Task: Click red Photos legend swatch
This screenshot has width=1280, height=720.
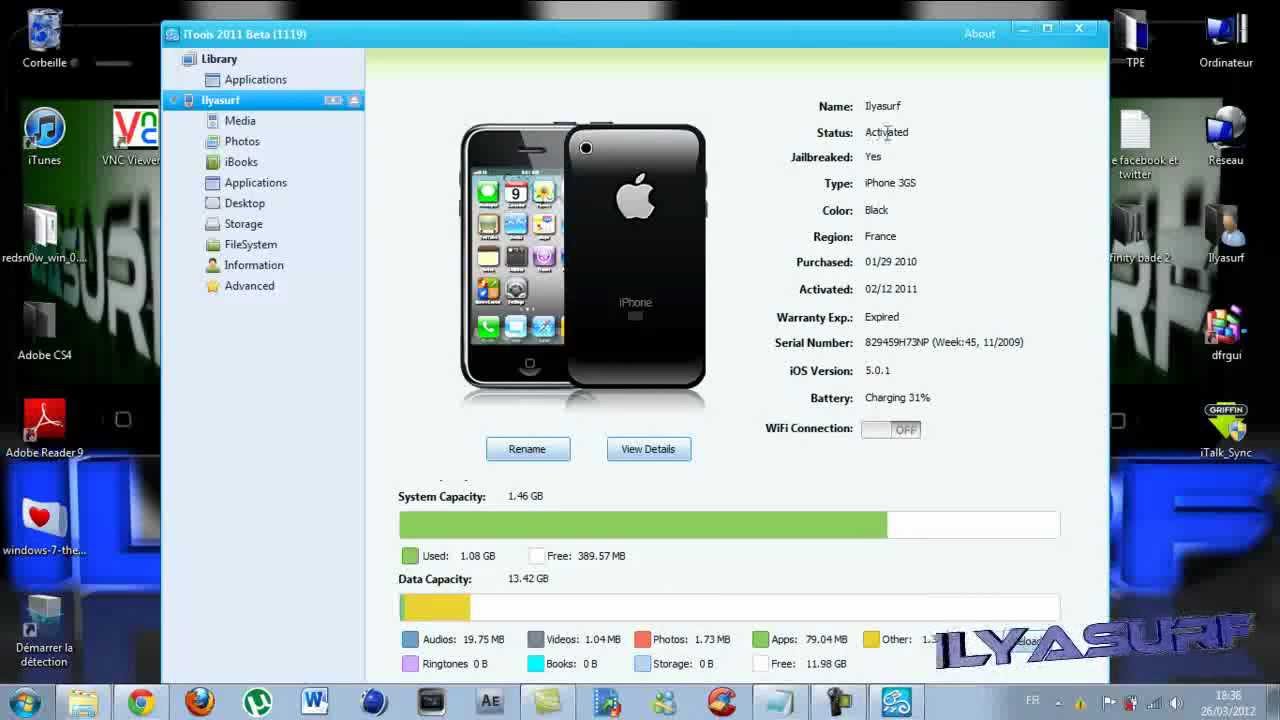Action: click(x=642, y=639)
